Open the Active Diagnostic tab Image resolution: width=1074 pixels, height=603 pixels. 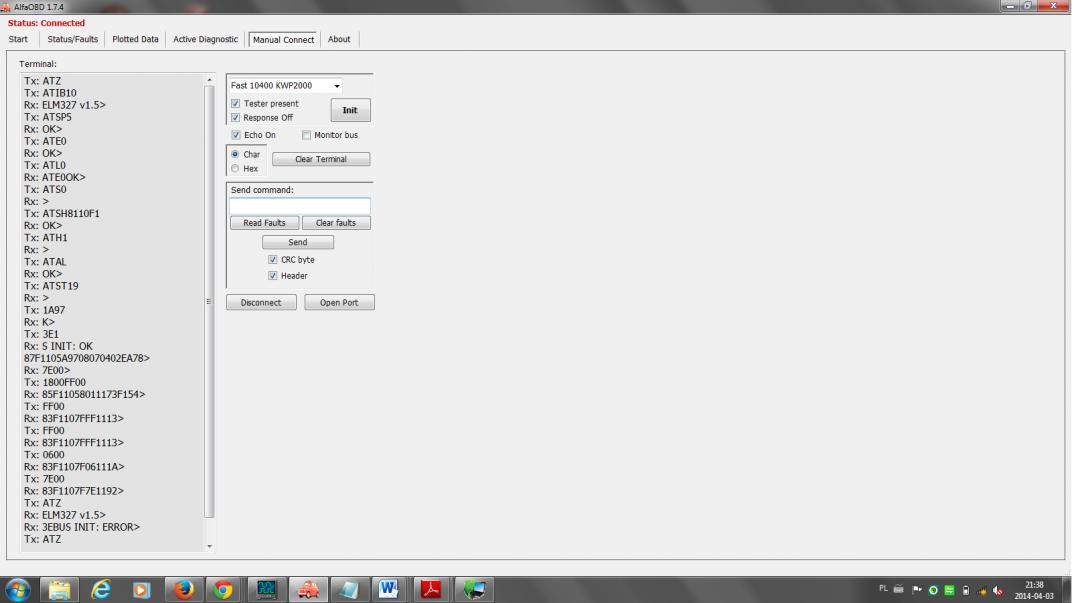tap(205, 39)
